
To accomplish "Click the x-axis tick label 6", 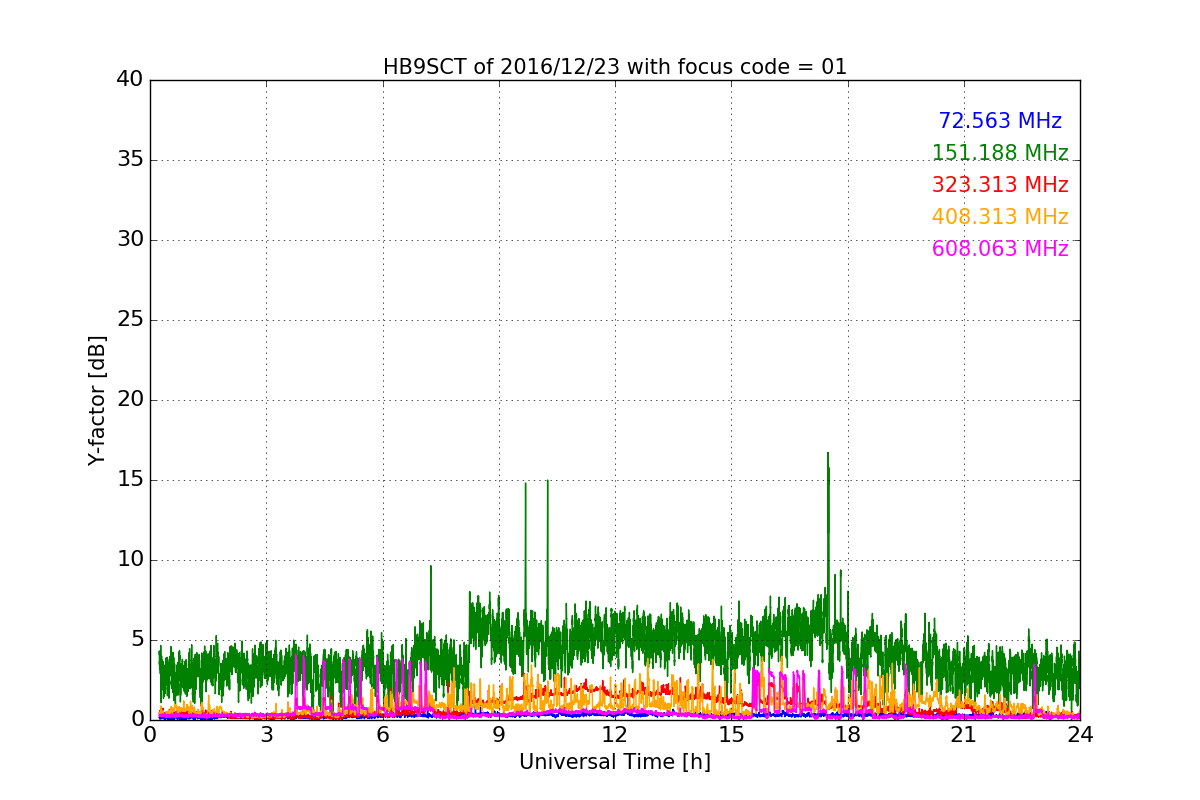I will (x=382, y=735).
